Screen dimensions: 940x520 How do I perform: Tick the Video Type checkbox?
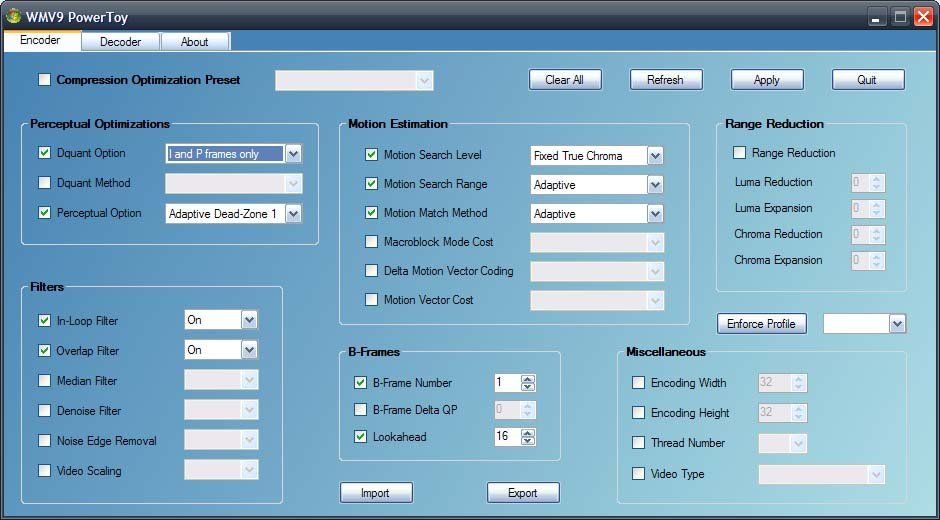pyautogui.click(x=639, y=474)
